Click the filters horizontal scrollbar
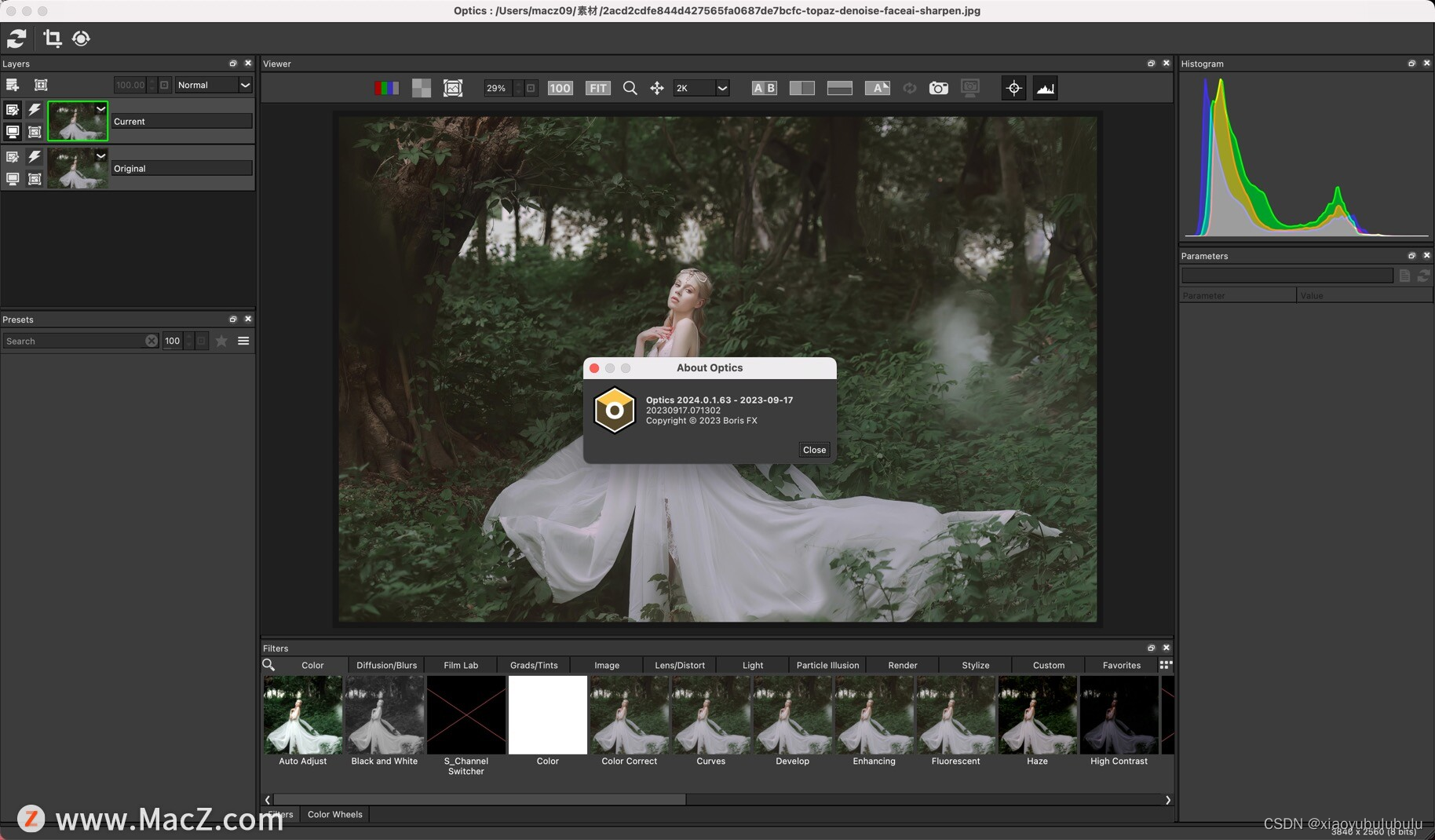Screen dimensions: 1435x840 480,799
